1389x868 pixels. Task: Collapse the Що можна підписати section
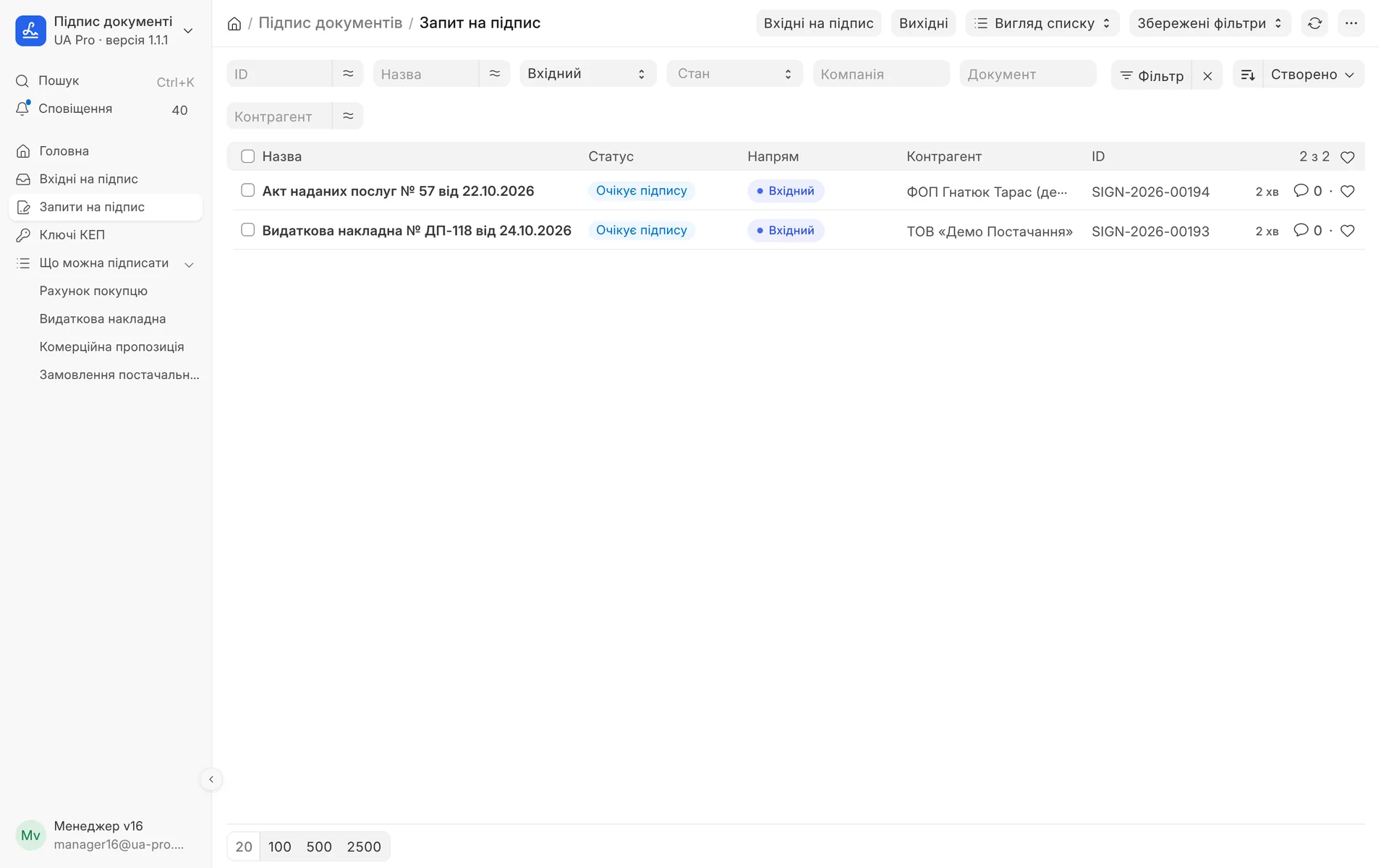[190, 265]
